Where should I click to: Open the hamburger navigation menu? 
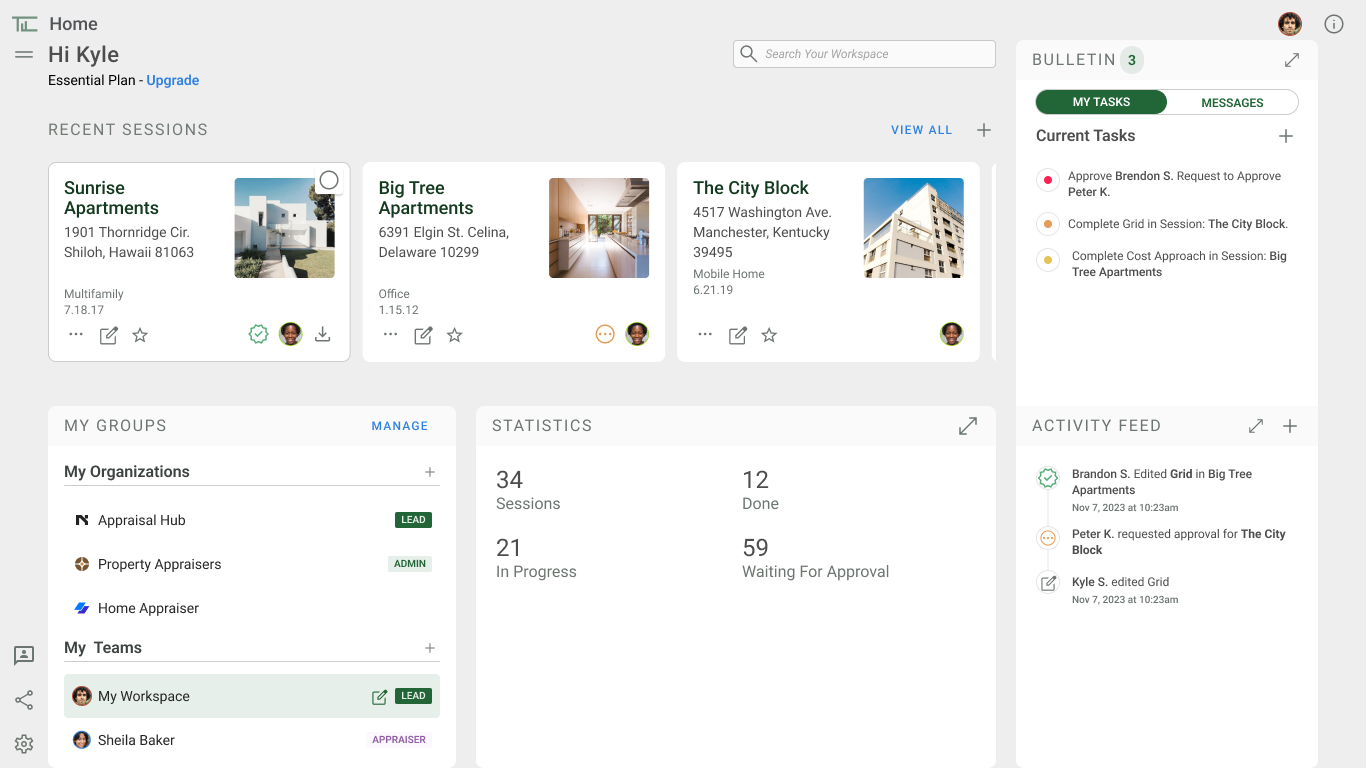pos(24,55)
